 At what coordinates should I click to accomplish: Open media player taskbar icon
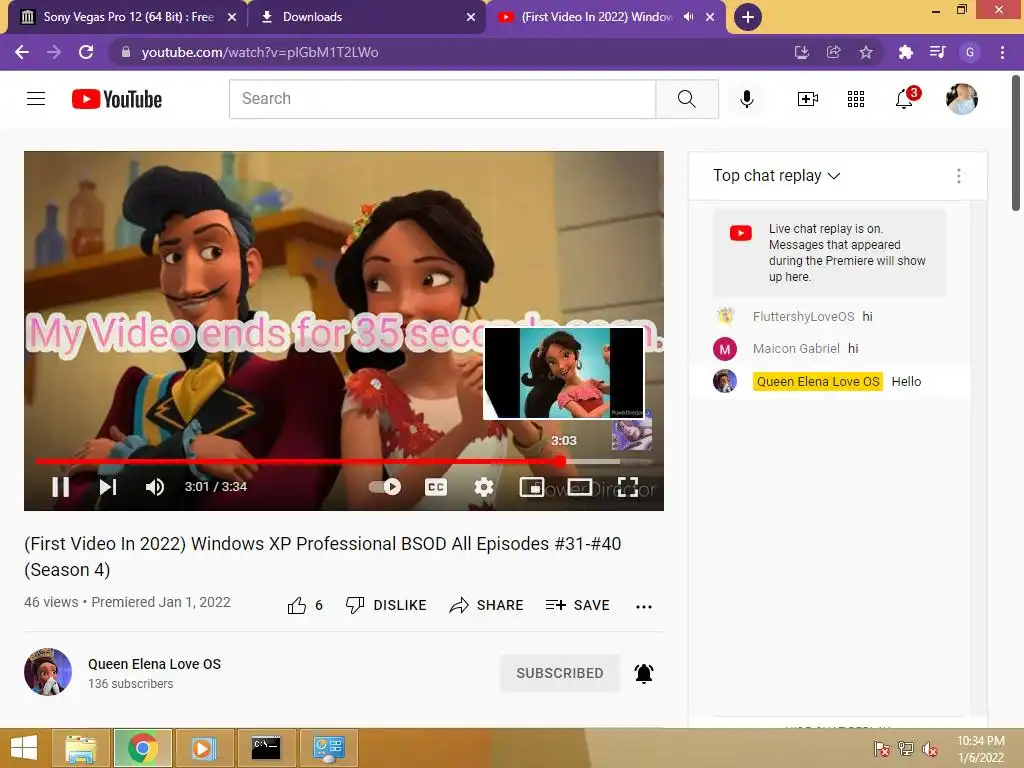204,748
